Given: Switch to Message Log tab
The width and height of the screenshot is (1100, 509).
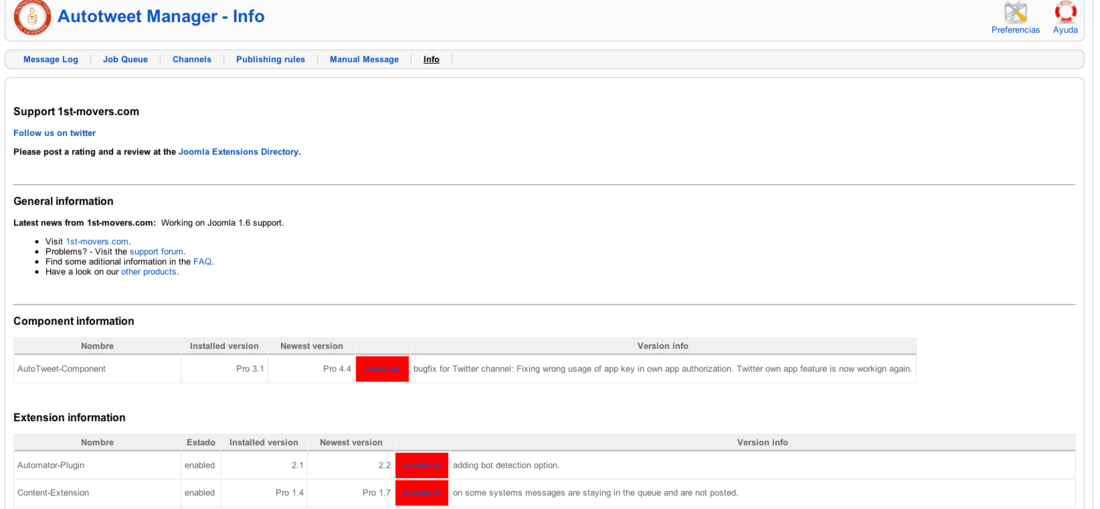Looking at the screenshot, I should pyautogui.click(x=51, y=60).
